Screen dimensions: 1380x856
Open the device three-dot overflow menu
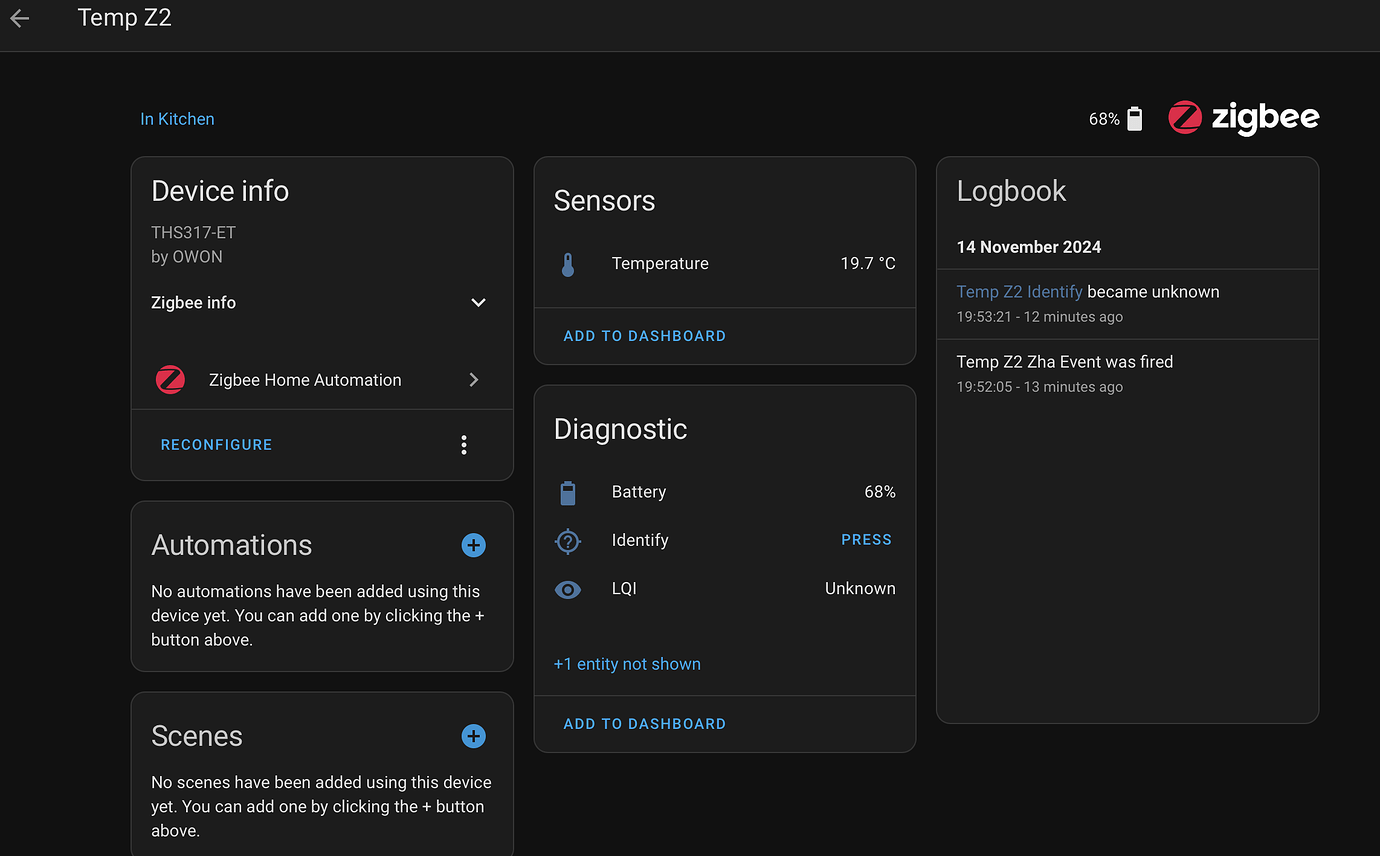(x=464, y=445)
